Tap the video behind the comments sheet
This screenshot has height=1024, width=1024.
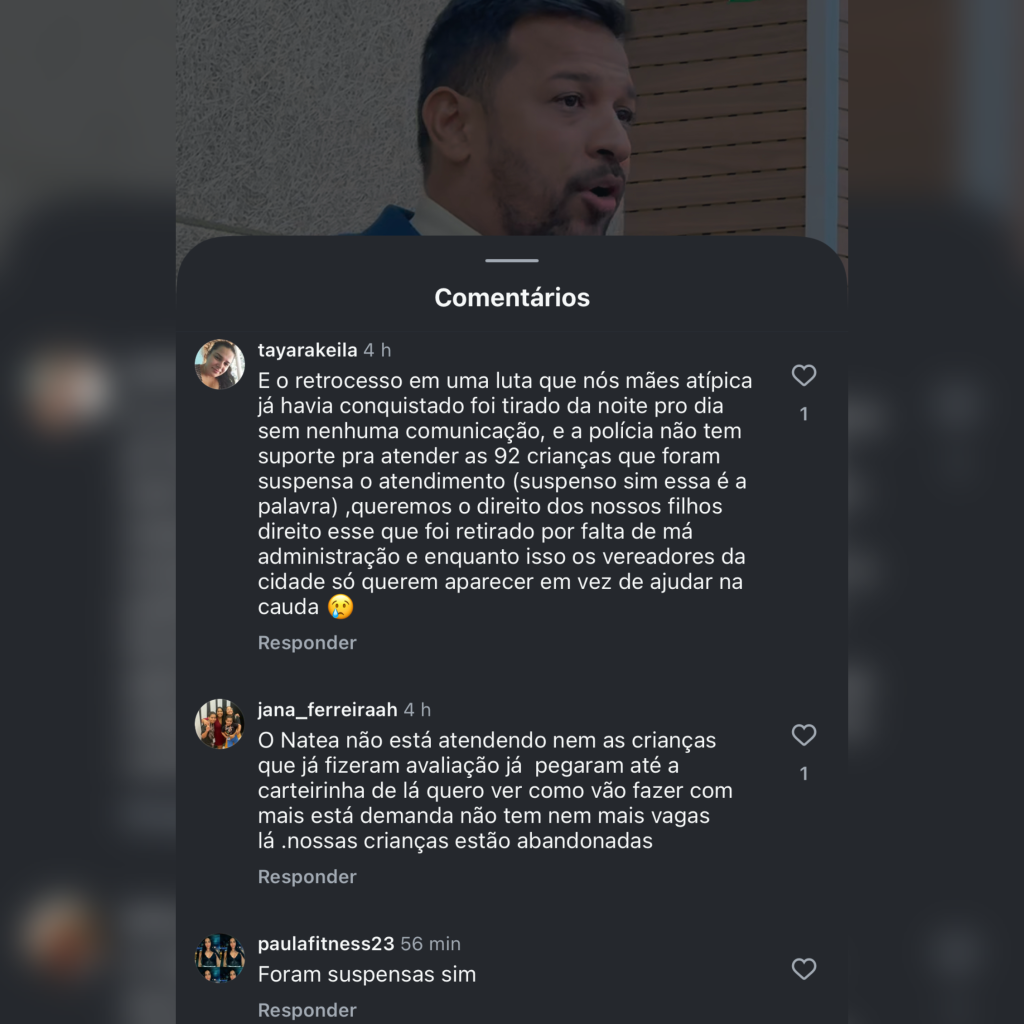pyautogui.click(x=512, y=118)
